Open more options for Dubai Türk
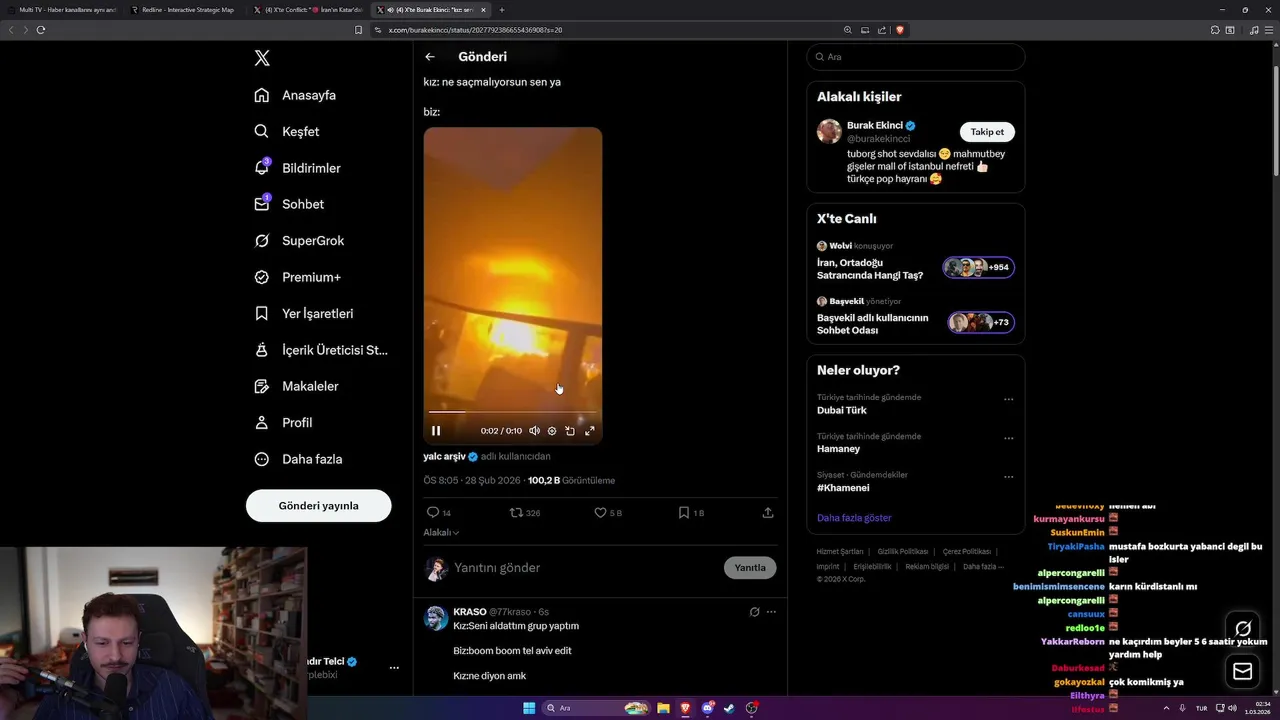Viewport: 1280px width, 720px height. coord(1008,399)
